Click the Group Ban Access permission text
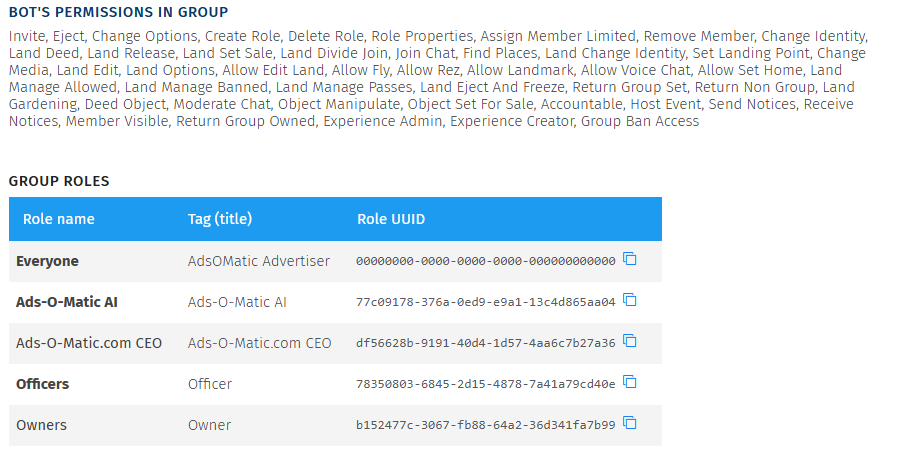This screenshot has width=900, height=463. click(x=640, y=122)
